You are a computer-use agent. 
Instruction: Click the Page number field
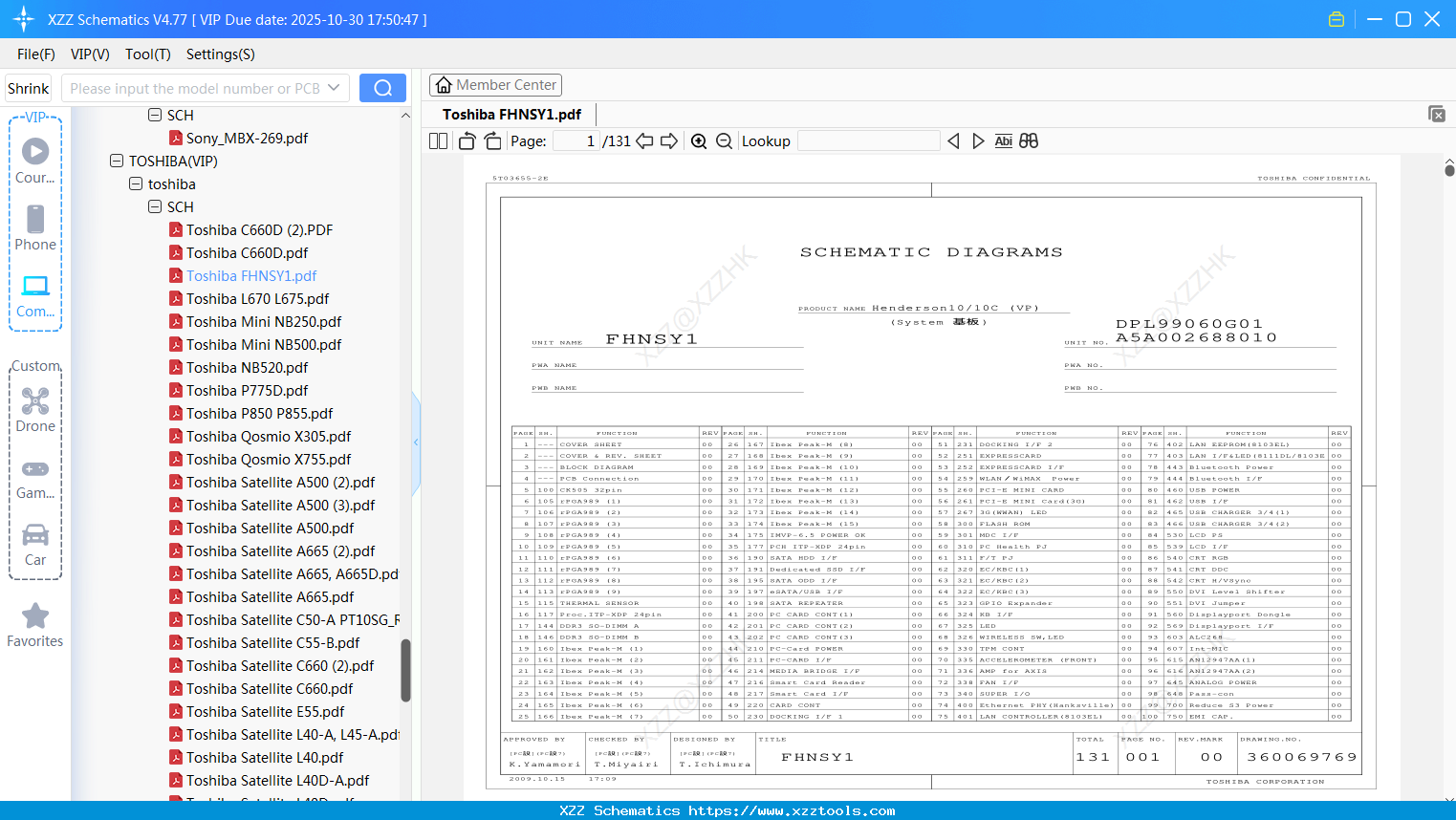[576, 141]
